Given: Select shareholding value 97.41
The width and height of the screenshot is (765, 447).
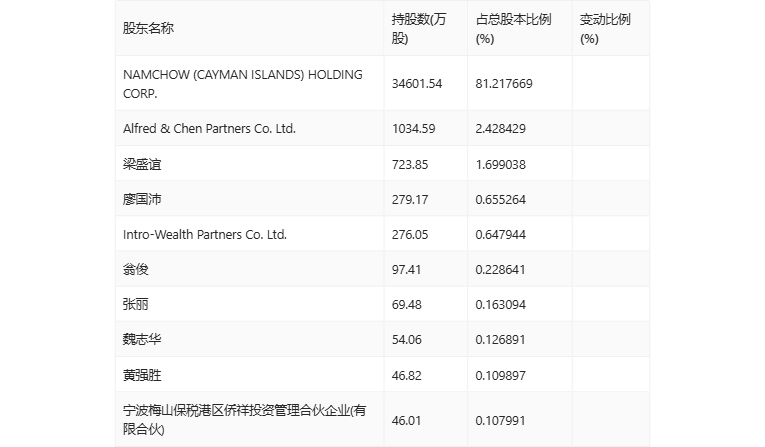Looking at the screenshot, I should [406, 270].
